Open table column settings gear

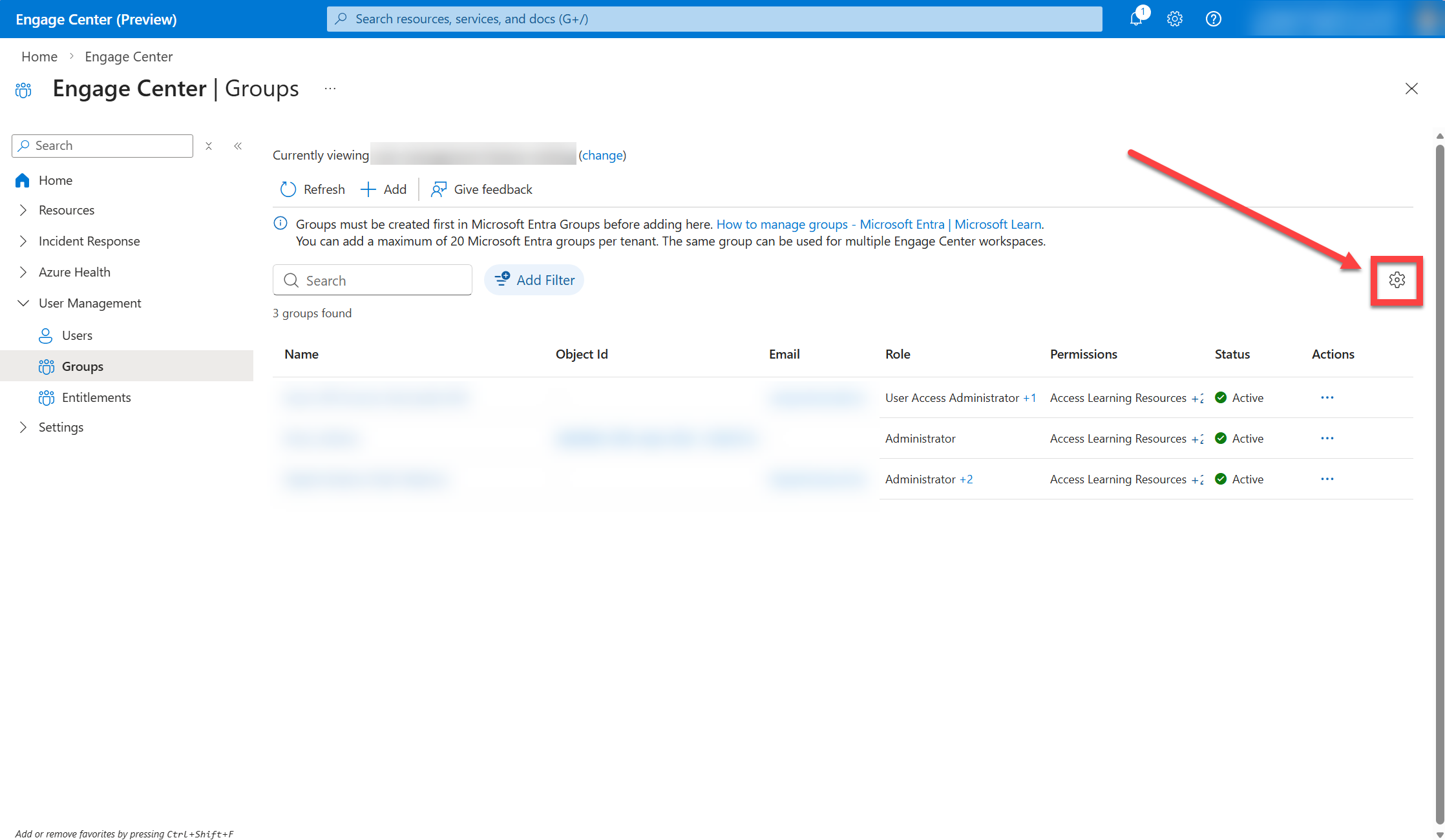coord(1397,280)
